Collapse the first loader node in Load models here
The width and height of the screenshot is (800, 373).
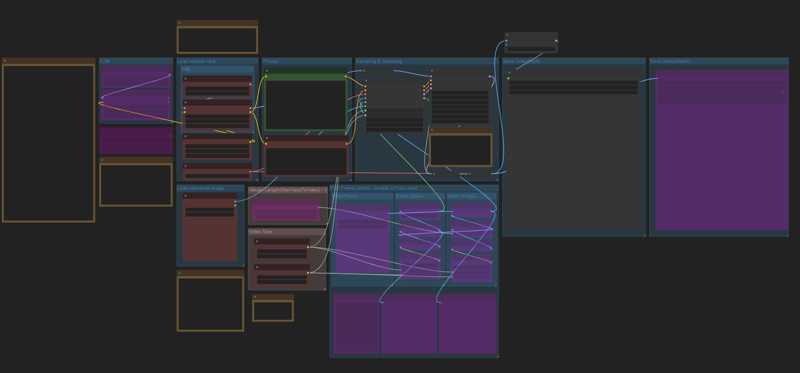tap(186, 79)
